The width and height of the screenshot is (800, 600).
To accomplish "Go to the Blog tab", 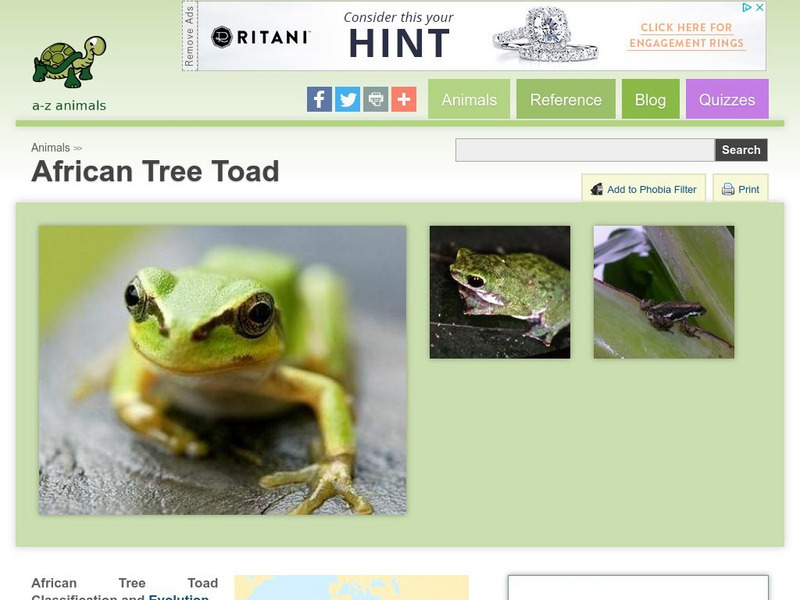I will coord(651,99).
